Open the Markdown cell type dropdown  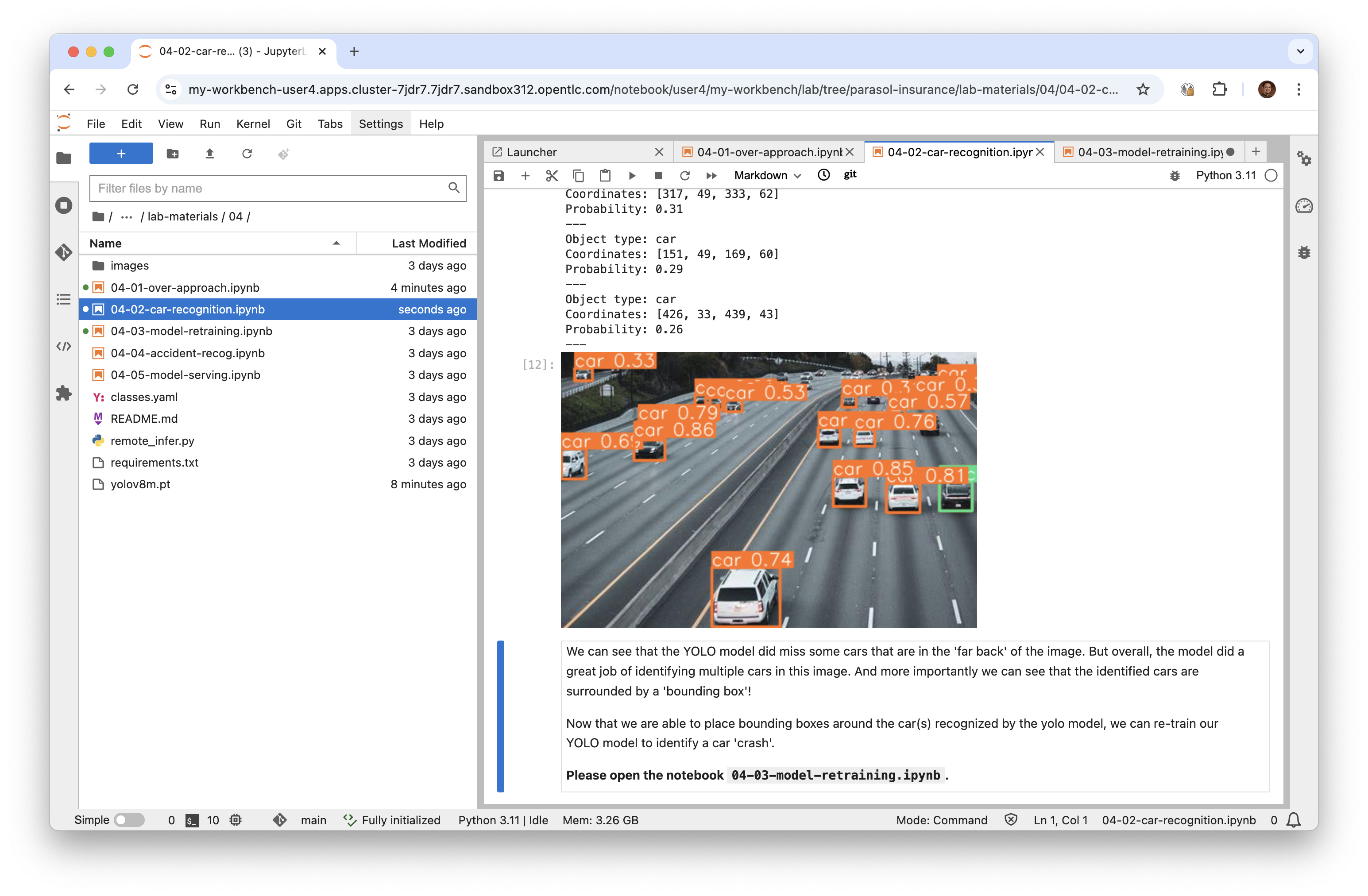pos(767,175)
